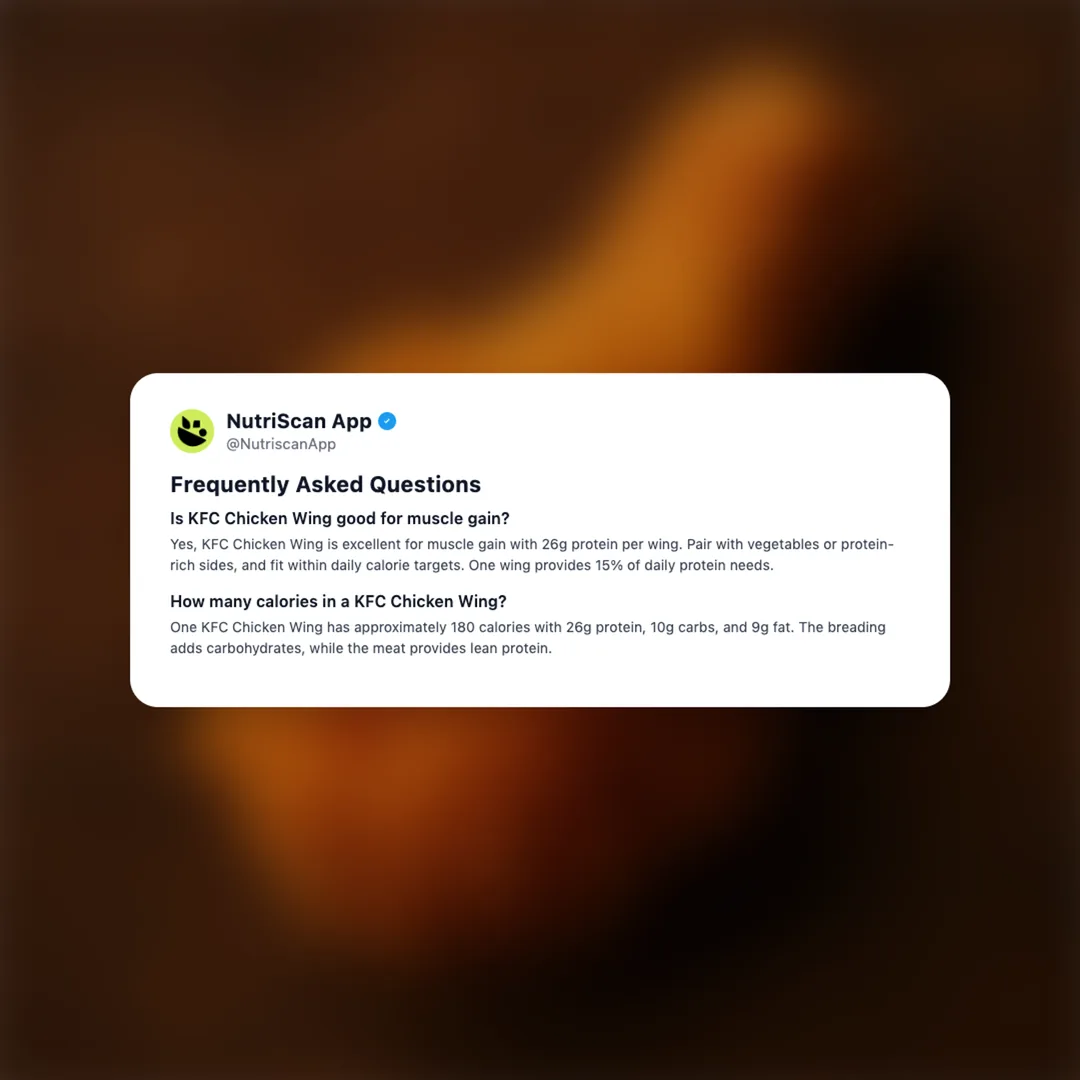Viewport: 1080px width, 1080px height.
Task: Click the blue verified badge
Action: (x=387, y=421)
